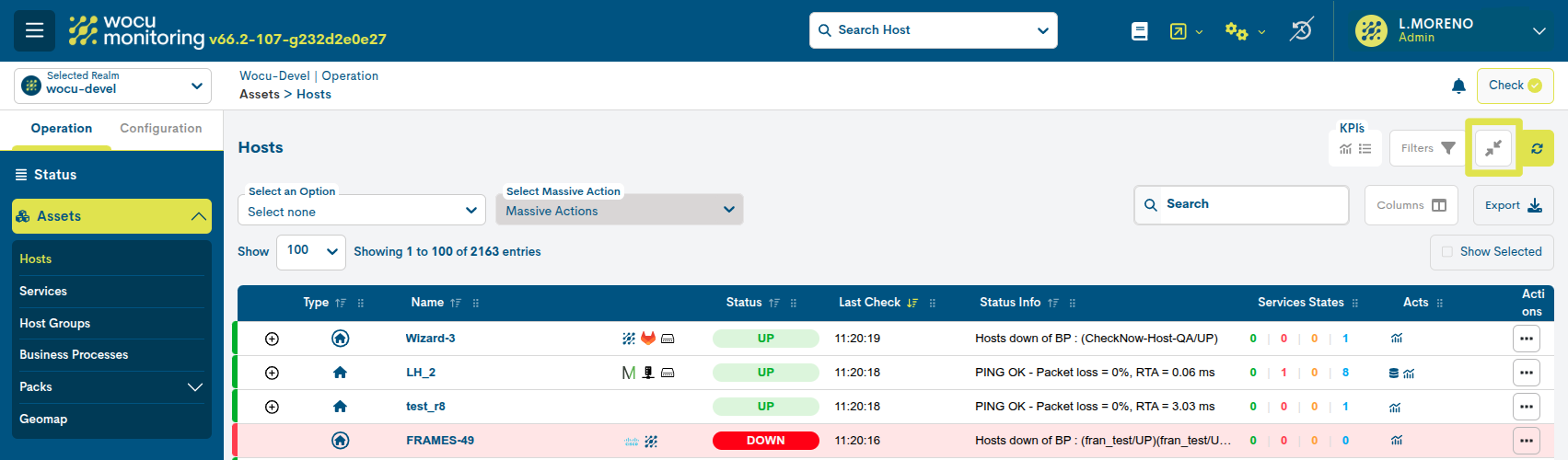Open Business Processes in sidebar
1568x460 pixels.
[74, 355]
